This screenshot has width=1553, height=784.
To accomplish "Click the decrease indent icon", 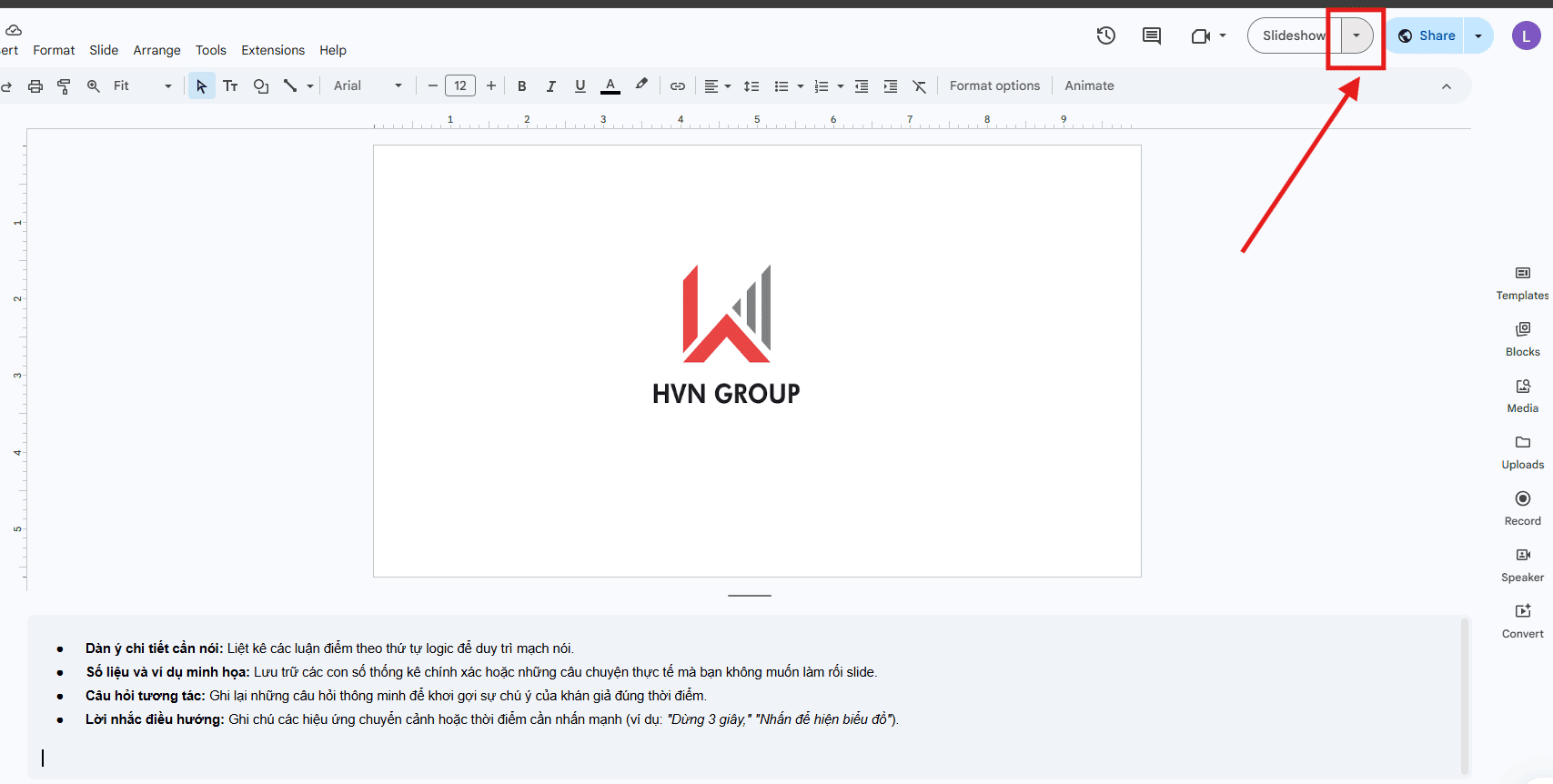I will [861, 85].
